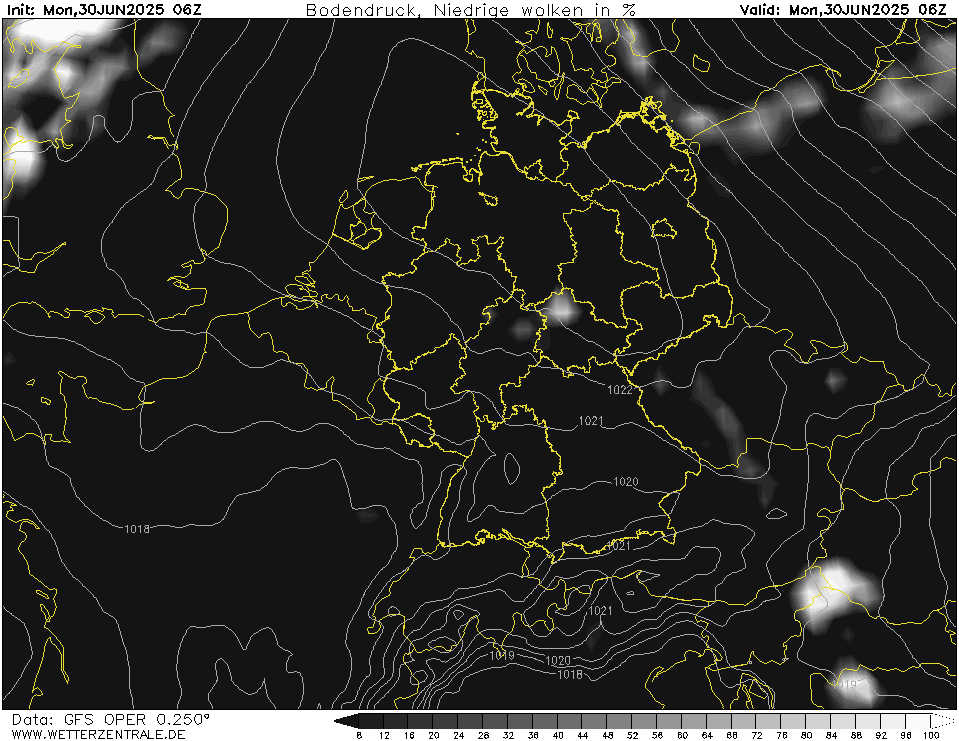Click the colorbar value 84
Screen dimensions: 959x741
click(831, 735)
